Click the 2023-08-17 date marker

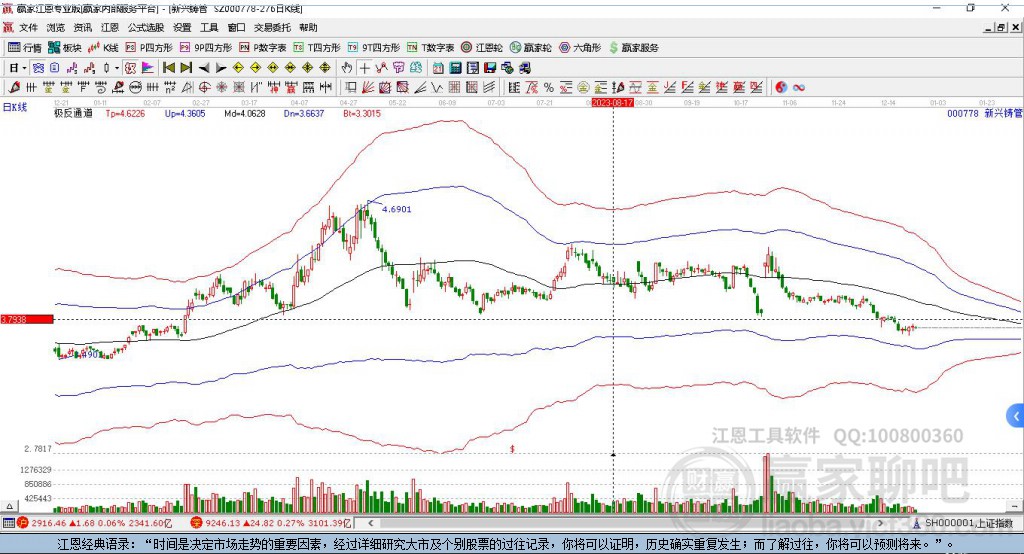pyautogui.click(x=613, y=103)
